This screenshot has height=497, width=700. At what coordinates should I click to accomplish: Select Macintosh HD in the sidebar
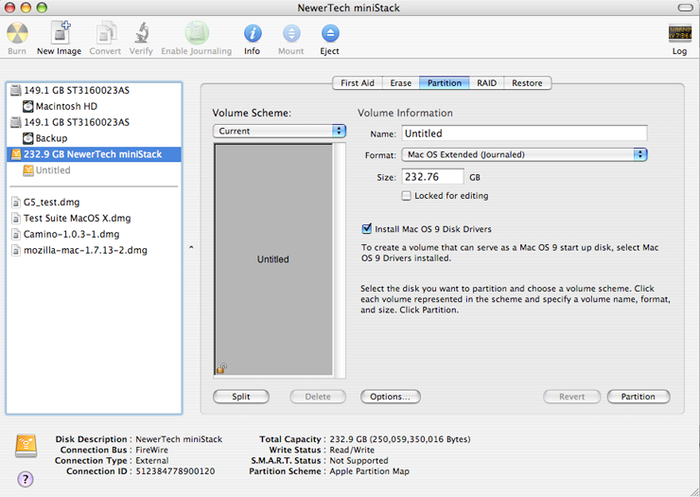[x=66, y=106]
